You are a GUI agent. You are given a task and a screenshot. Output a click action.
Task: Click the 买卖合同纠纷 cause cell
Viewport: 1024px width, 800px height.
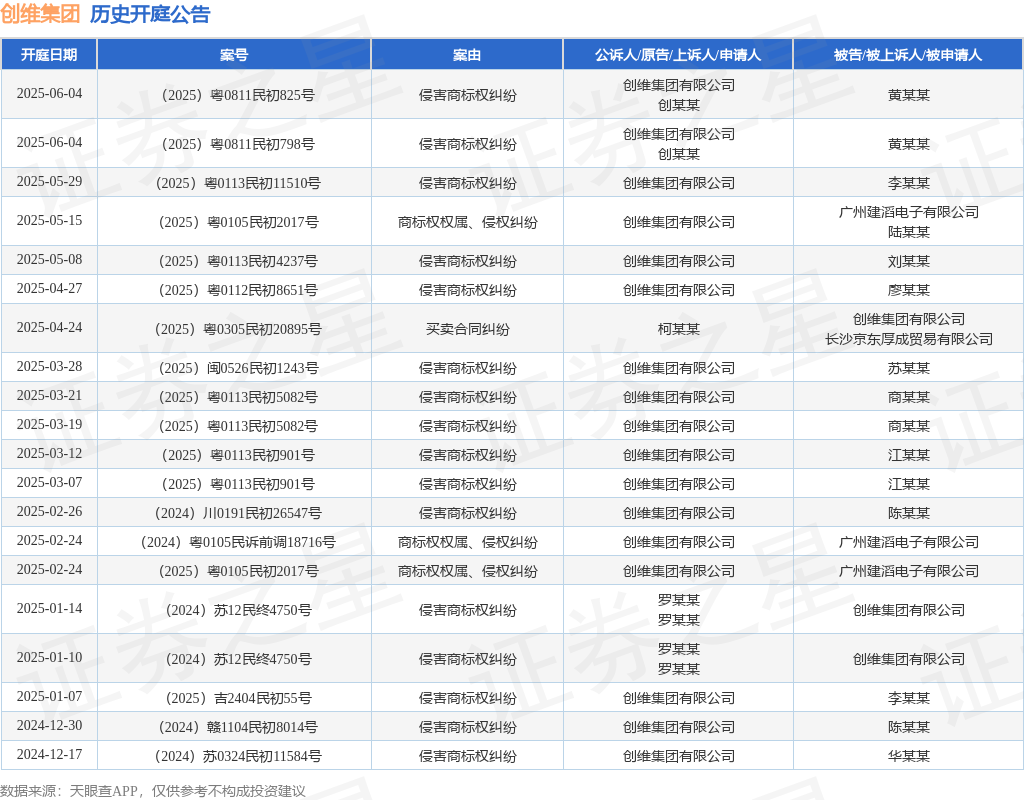click(x=468, y=330)
